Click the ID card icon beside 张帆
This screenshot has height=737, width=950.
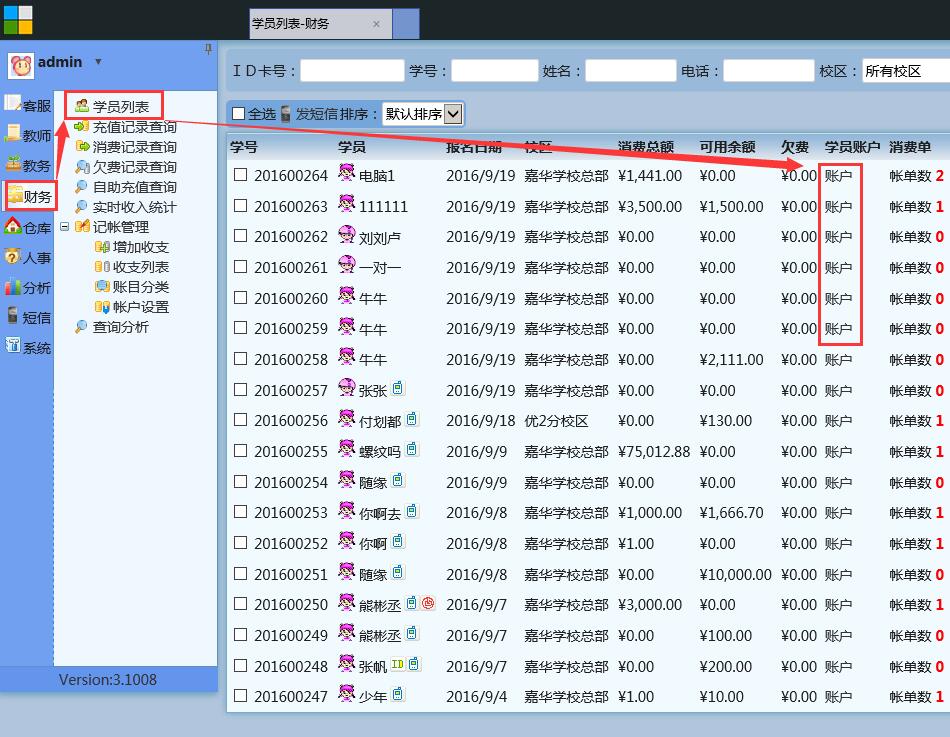(x=397, y=665)
